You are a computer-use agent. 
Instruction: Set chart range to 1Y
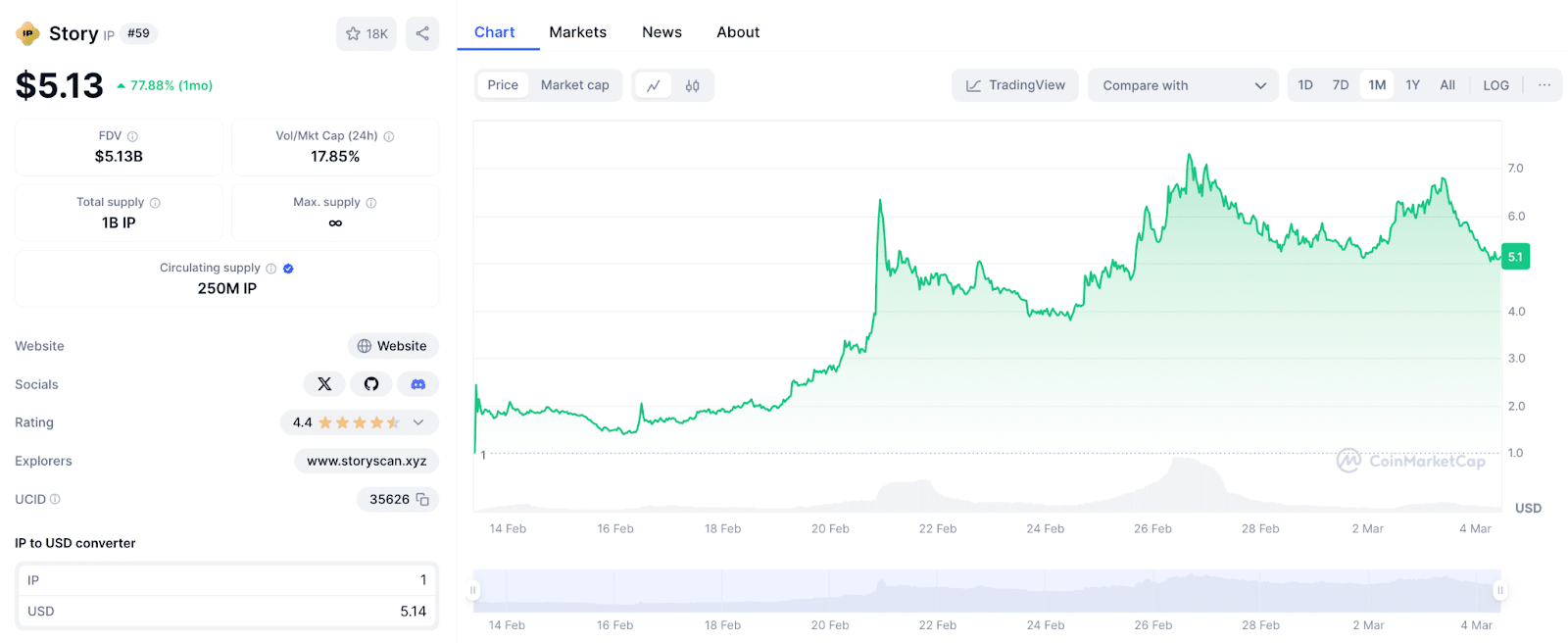tap(1412, 85)
